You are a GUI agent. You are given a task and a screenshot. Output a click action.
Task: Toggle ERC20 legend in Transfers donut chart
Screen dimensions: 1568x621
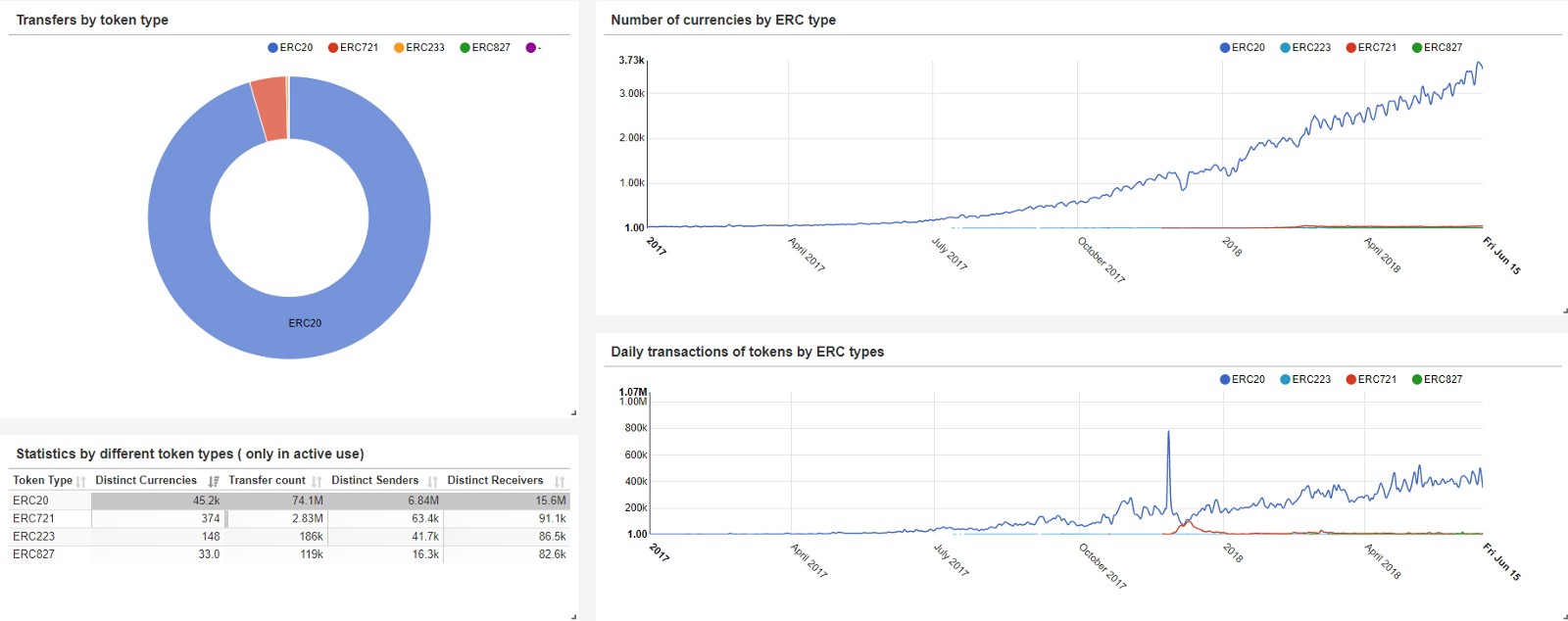tap(290, 47)
